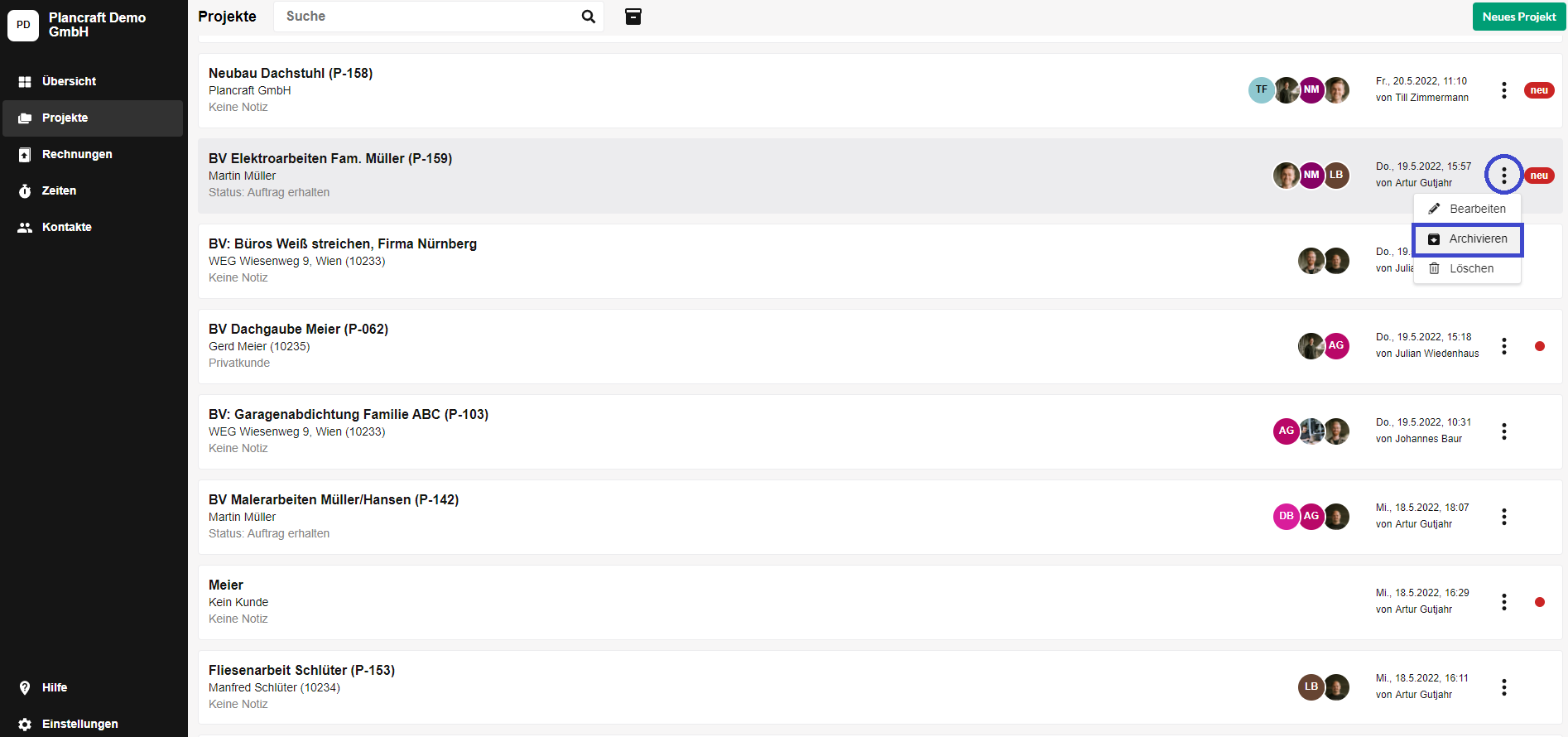Click the Einstellungen gear icon
Screen dimensions: 1568x737
[25, 724]
